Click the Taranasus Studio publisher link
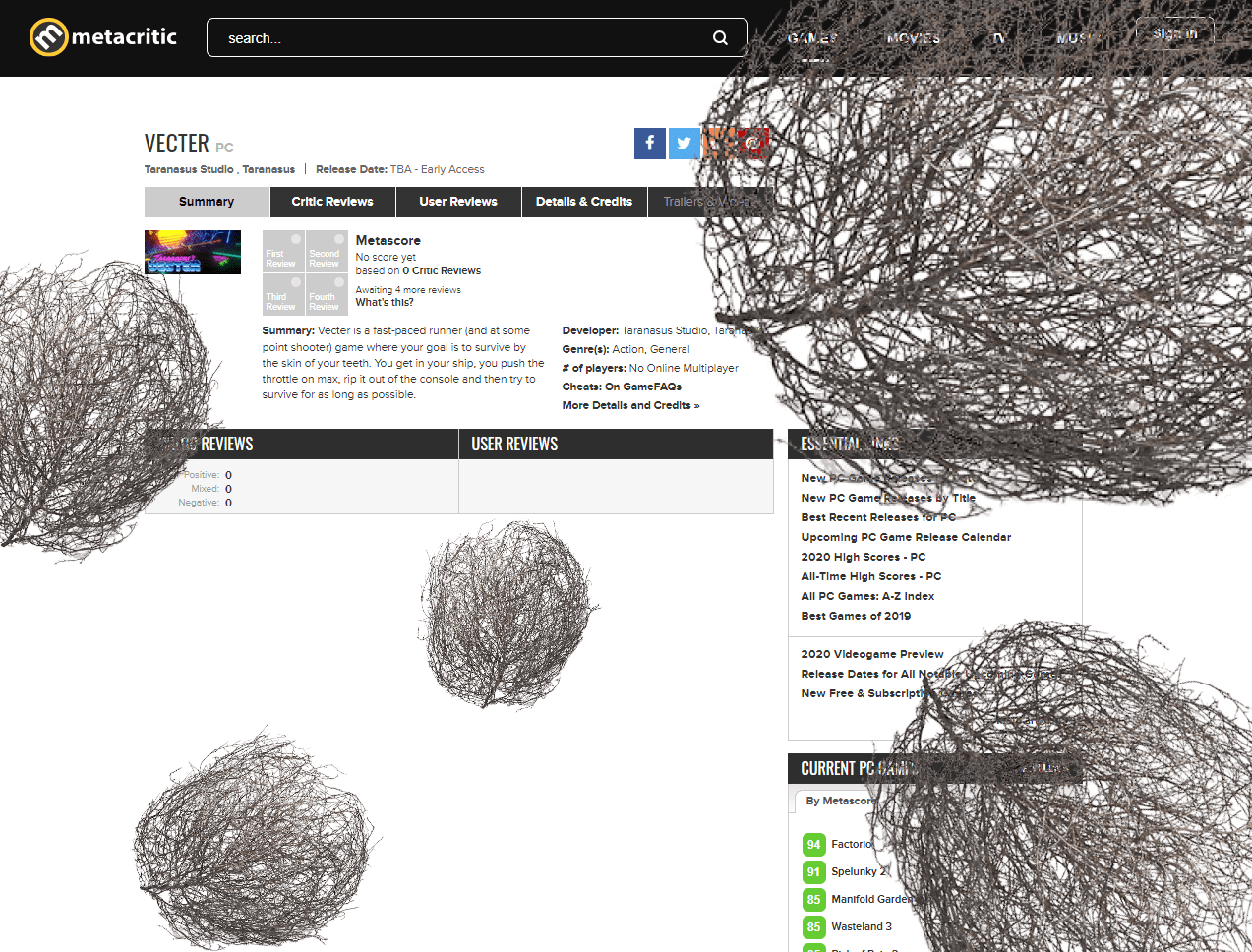 click(x=189, y=170)
